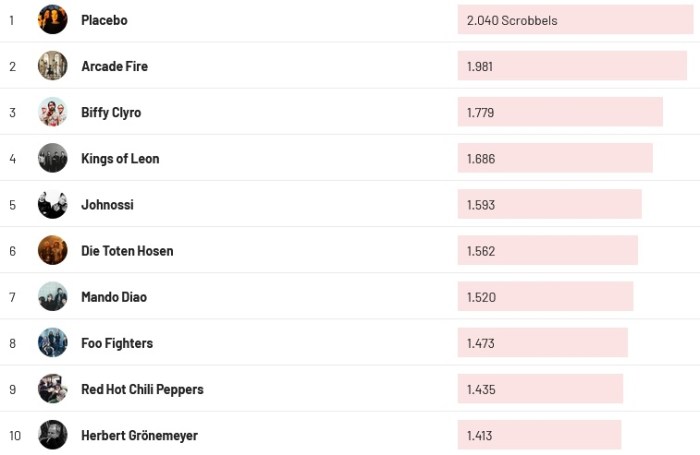Open Red Hot Chili Peppers artist link
The width and height of the screenshot is (700, 455).
pyautogui.click(x=142, y=389)
